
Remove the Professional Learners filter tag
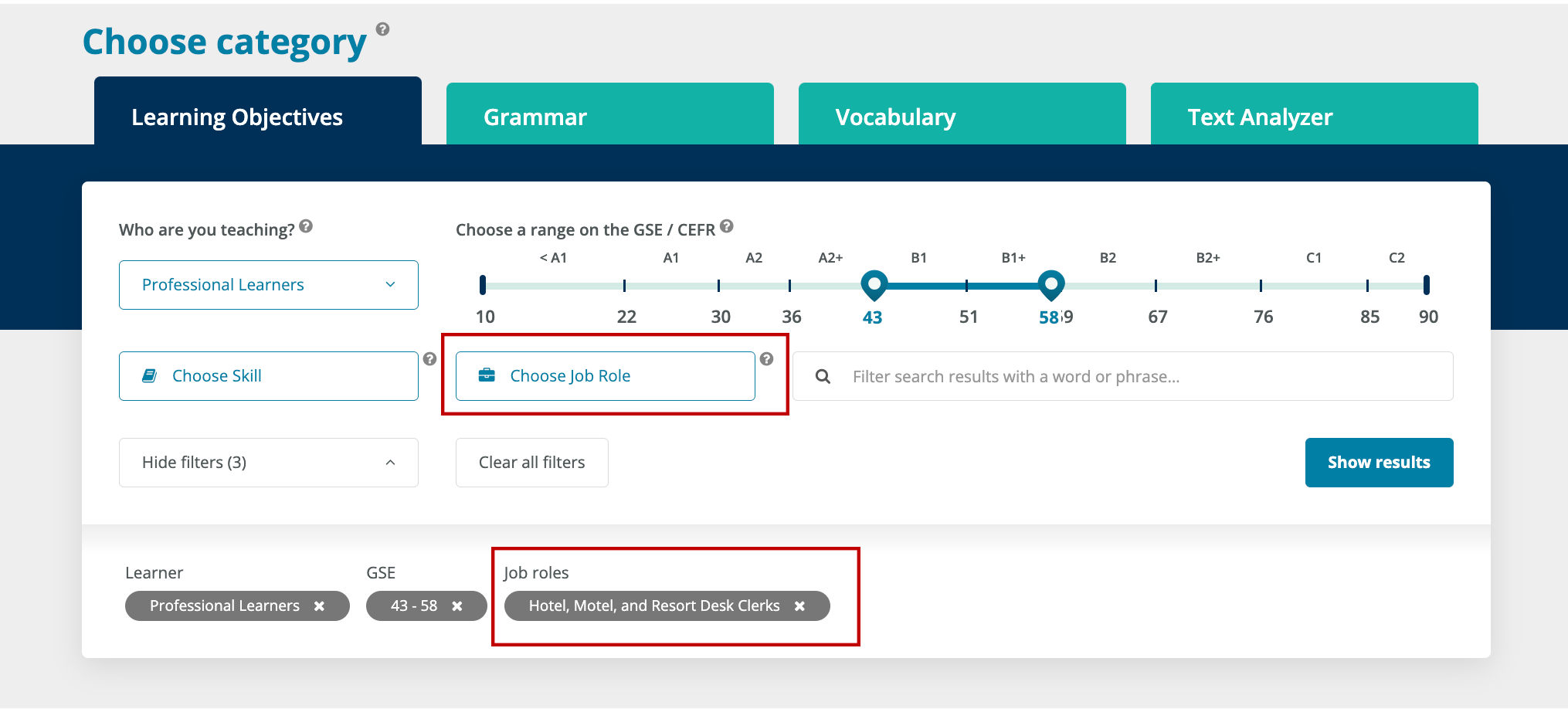click(x=320, y=606)
